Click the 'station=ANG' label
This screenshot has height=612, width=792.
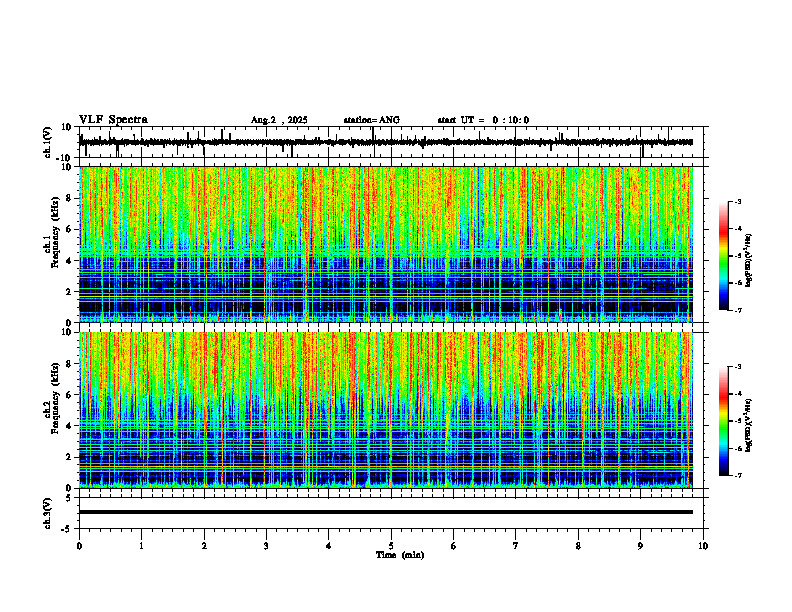coord(372,120)
